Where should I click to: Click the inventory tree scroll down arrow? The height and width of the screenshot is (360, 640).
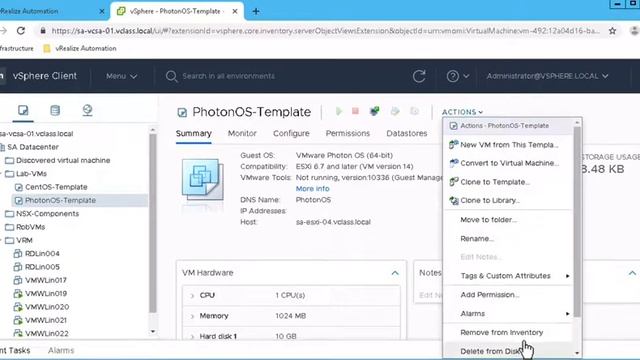(x=153, y=331)
